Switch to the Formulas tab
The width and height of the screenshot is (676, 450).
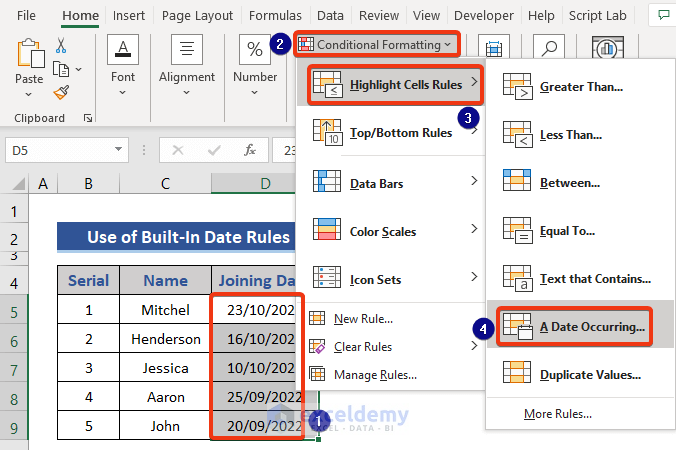275,16
